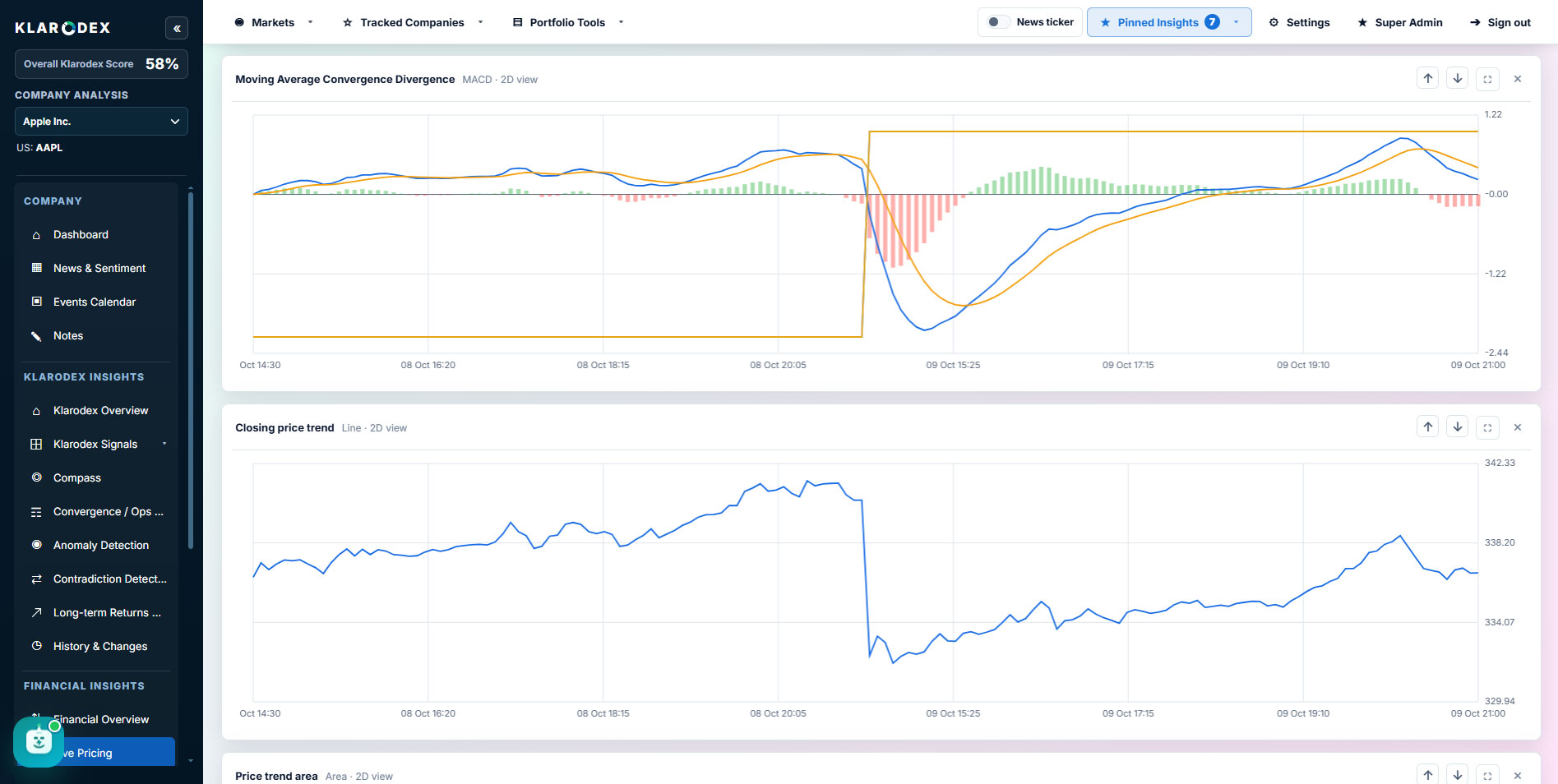Open the Apple Inc. company dropdown
Screen dimensions: 1558x784
[x=101, y=122]
